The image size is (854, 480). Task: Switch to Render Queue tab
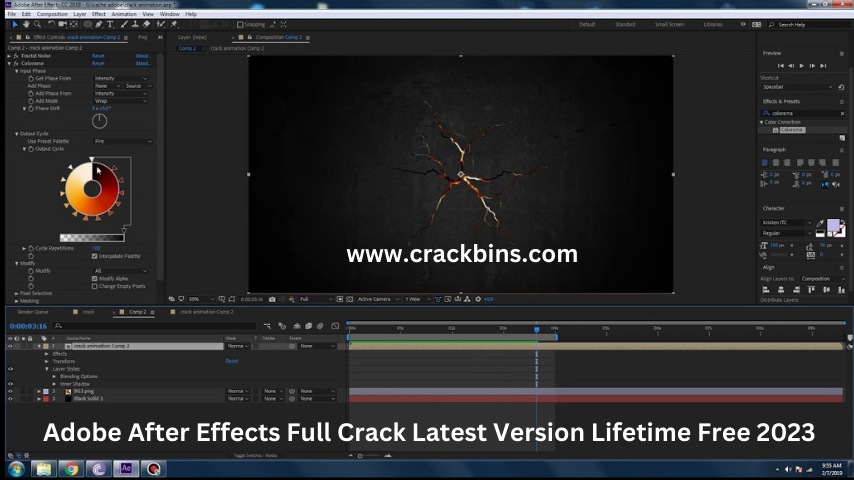[x=33, y=312]
